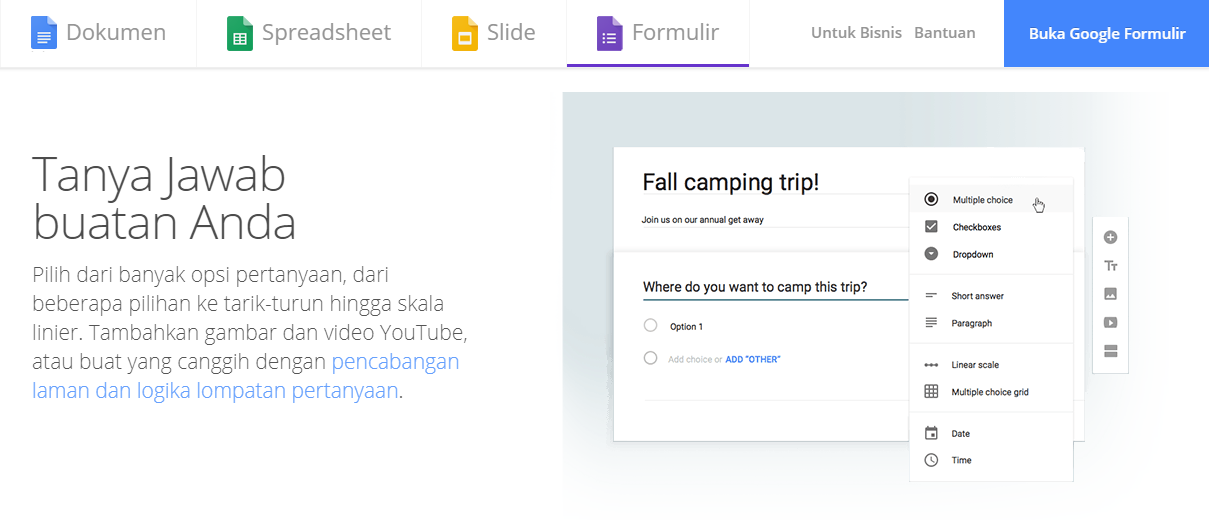Click the add image icon
This screenshot has width=1209, height=520.
click(x=1110, y=294)
